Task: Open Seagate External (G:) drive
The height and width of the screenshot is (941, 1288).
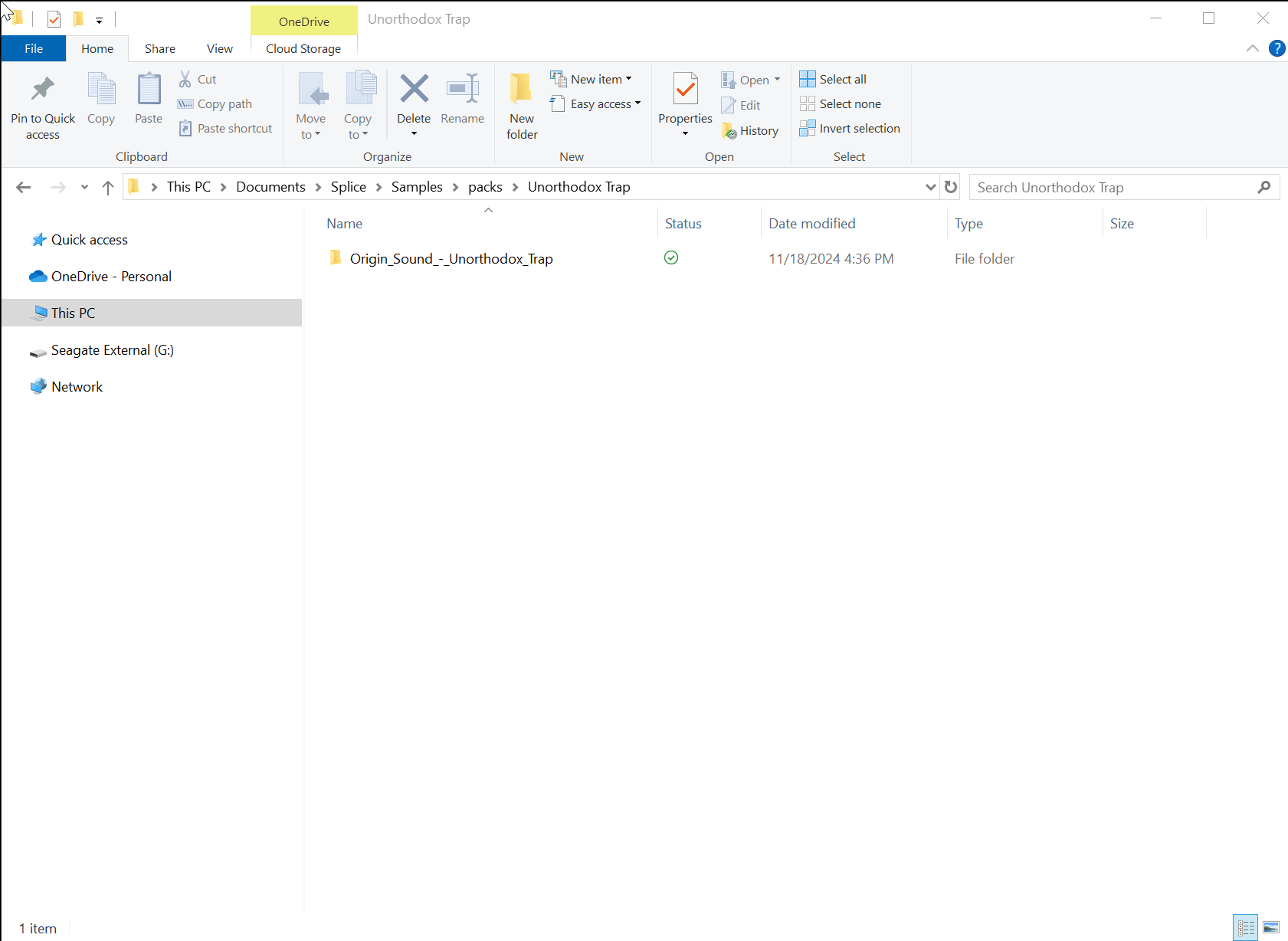Action: tap(112, 350)
